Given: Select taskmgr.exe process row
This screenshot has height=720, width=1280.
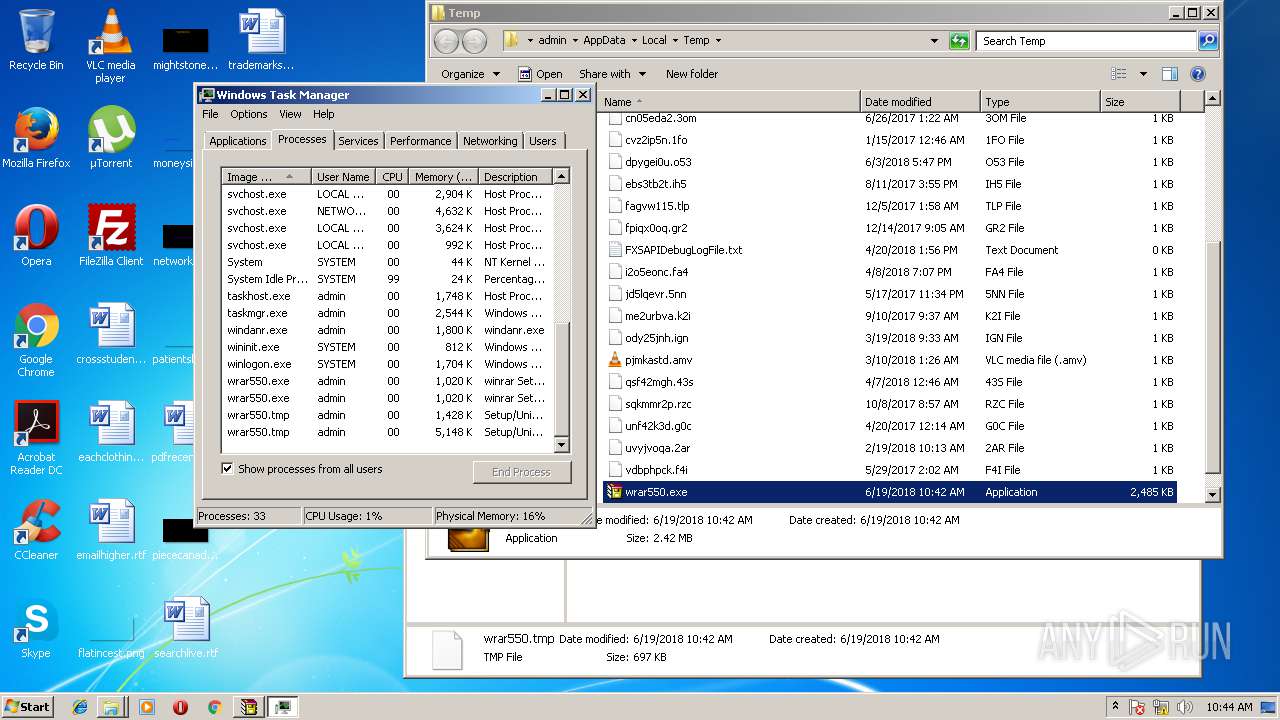Looking at the screenshot, I should tap(386, 313).
